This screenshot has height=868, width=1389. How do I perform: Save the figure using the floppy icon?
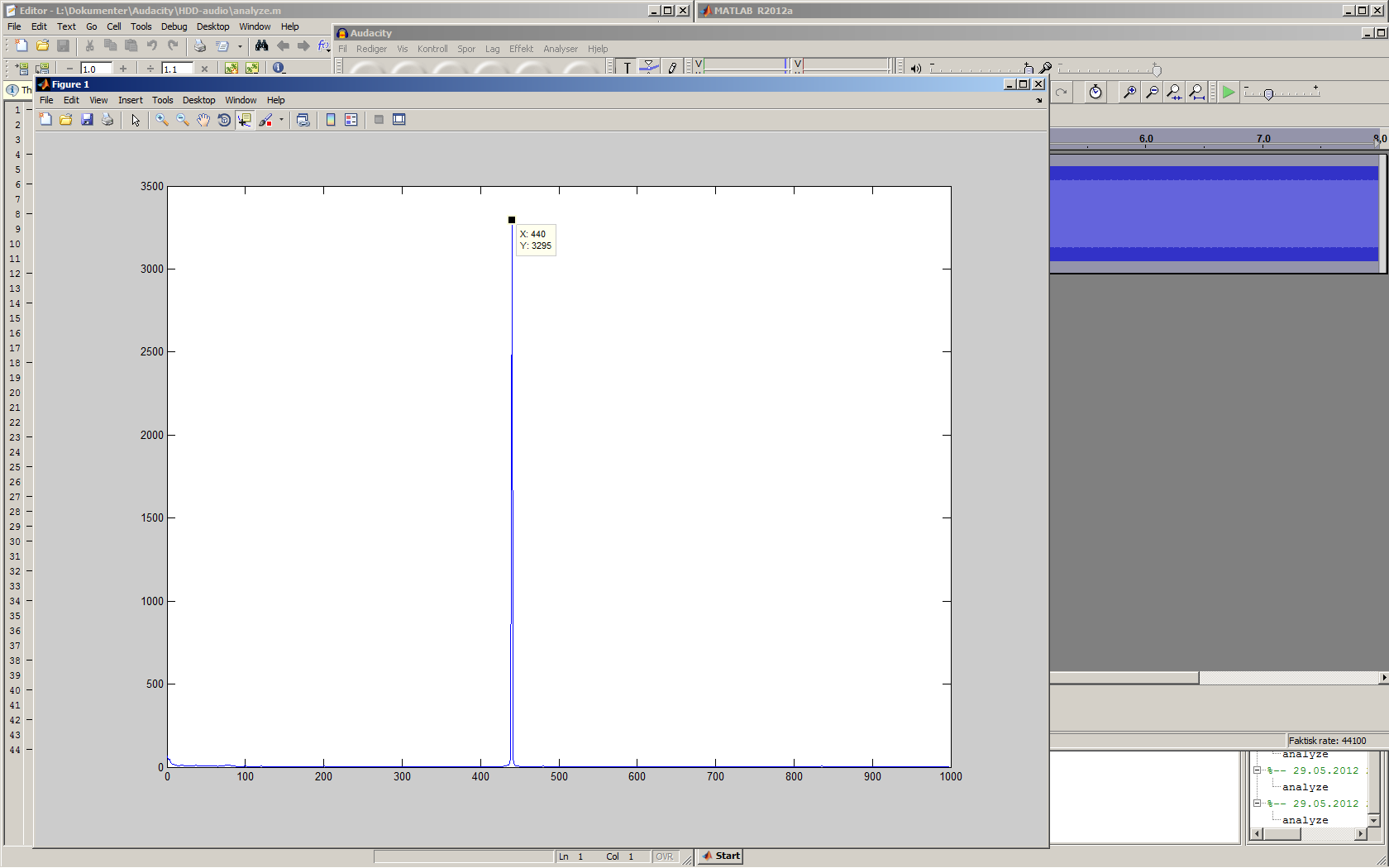coord(87,120)
